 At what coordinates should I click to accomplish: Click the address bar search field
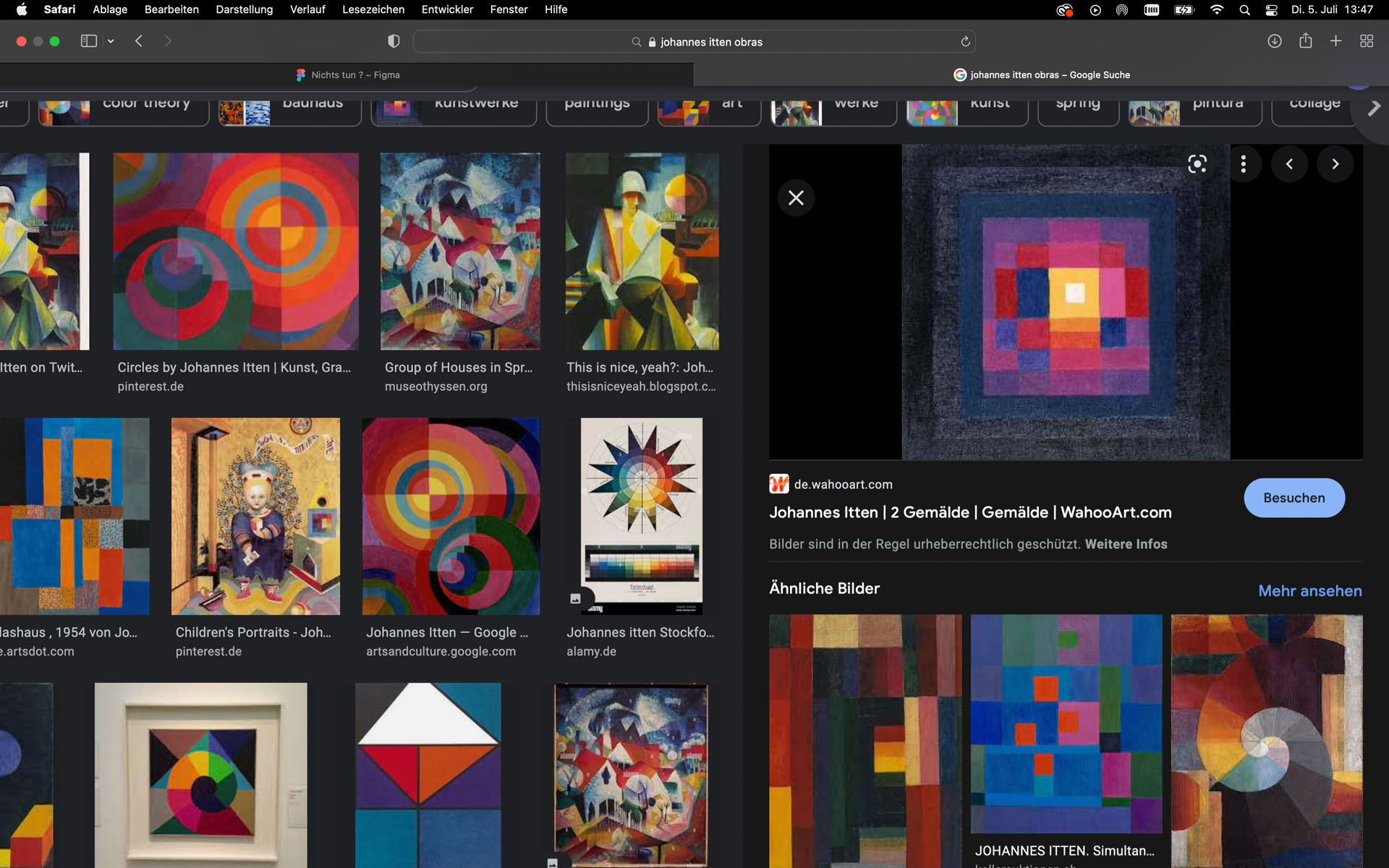[694, 42]
